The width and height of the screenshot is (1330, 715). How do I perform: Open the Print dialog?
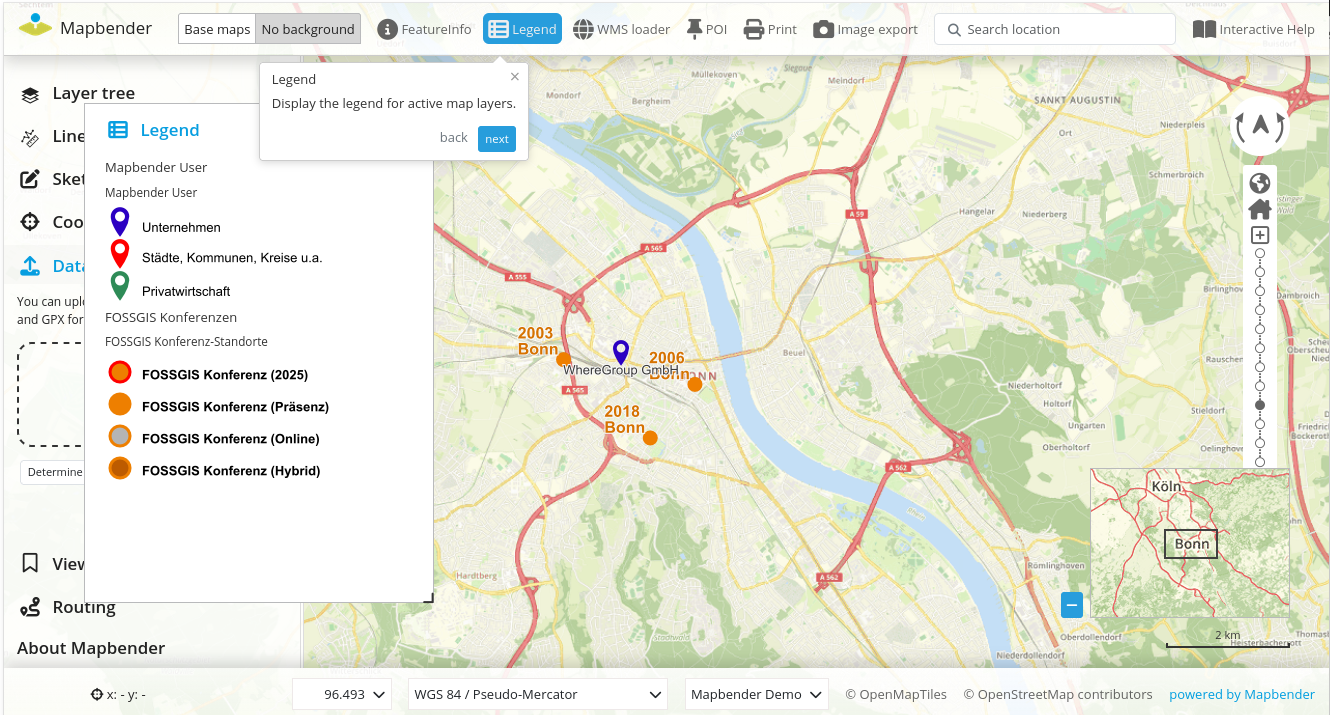pos(769,29)
